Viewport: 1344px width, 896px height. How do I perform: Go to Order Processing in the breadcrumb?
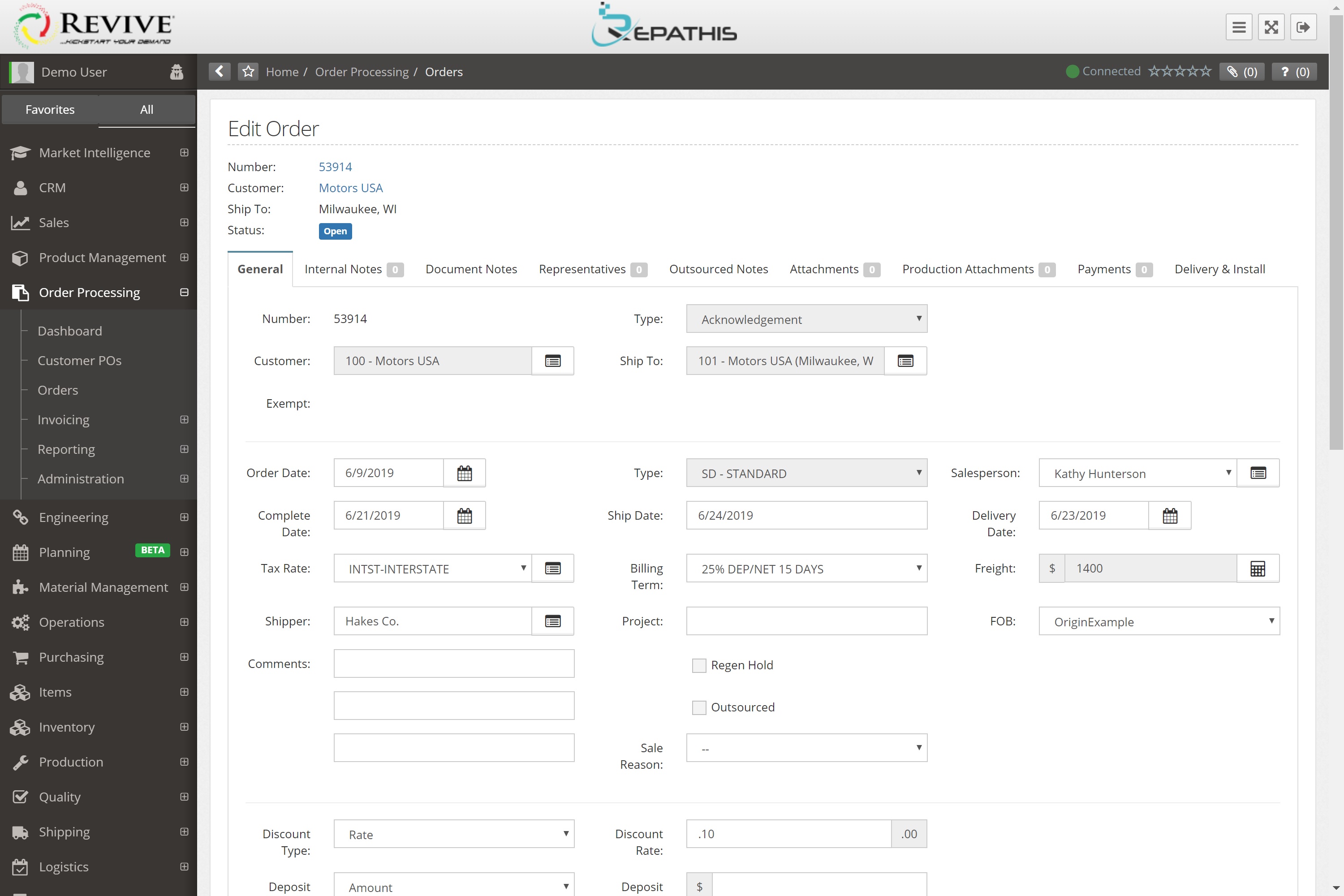coord(362,72)
